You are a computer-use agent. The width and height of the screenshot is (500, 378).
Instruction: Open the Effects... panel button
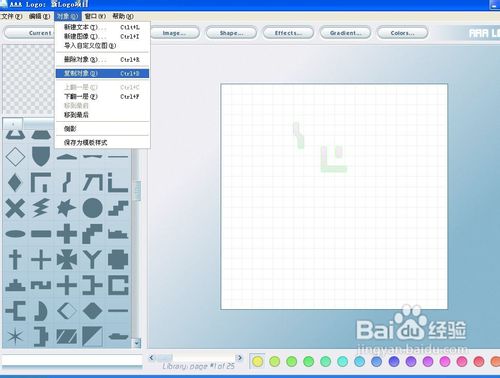[288, 33]
